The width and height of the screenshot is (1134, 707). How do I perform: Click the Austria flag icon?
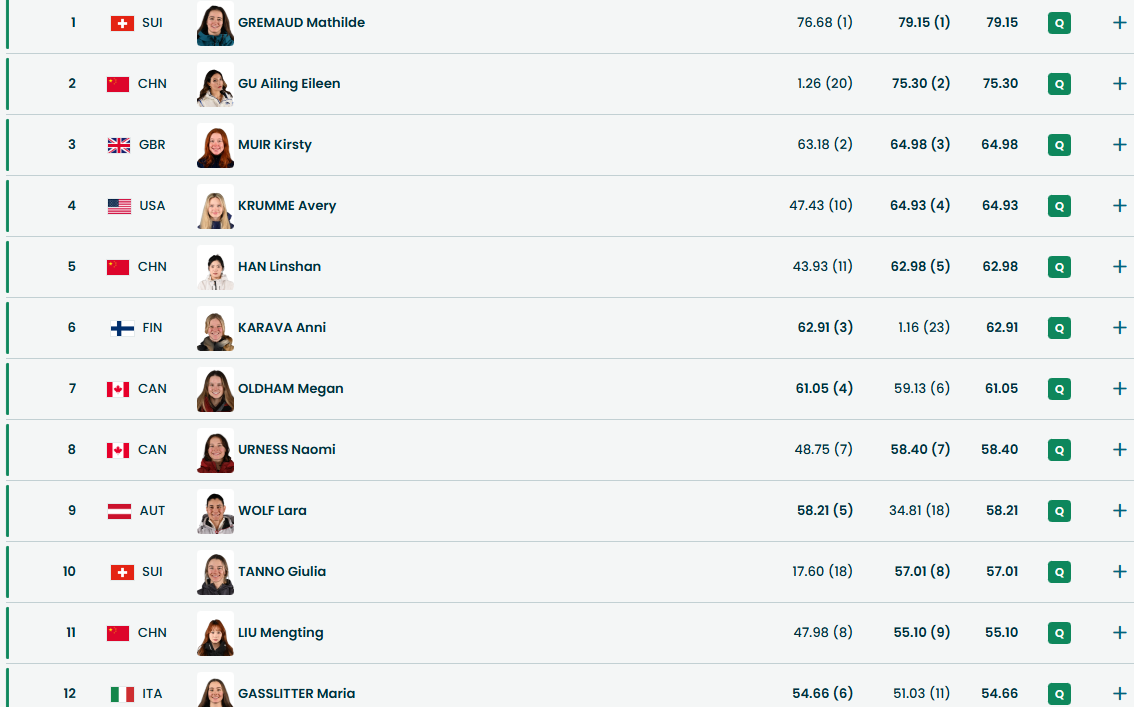click(119, 511)
